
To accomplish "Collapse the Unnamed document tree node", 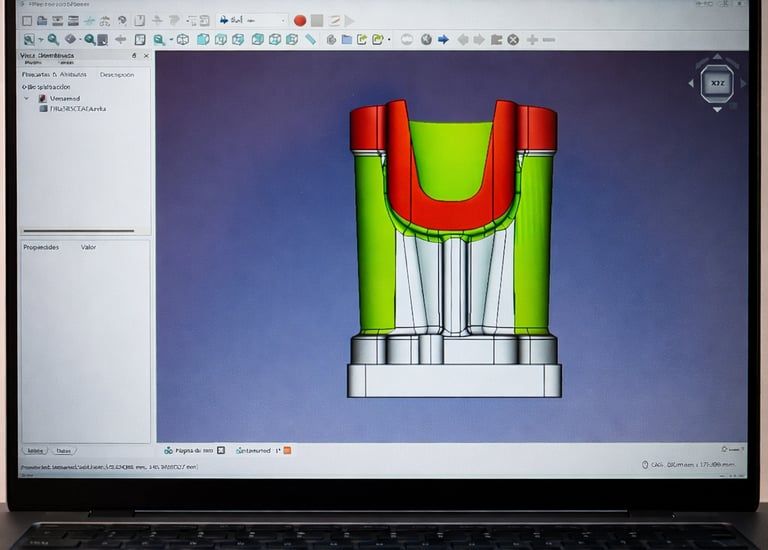I will click(x=26, y=98).
